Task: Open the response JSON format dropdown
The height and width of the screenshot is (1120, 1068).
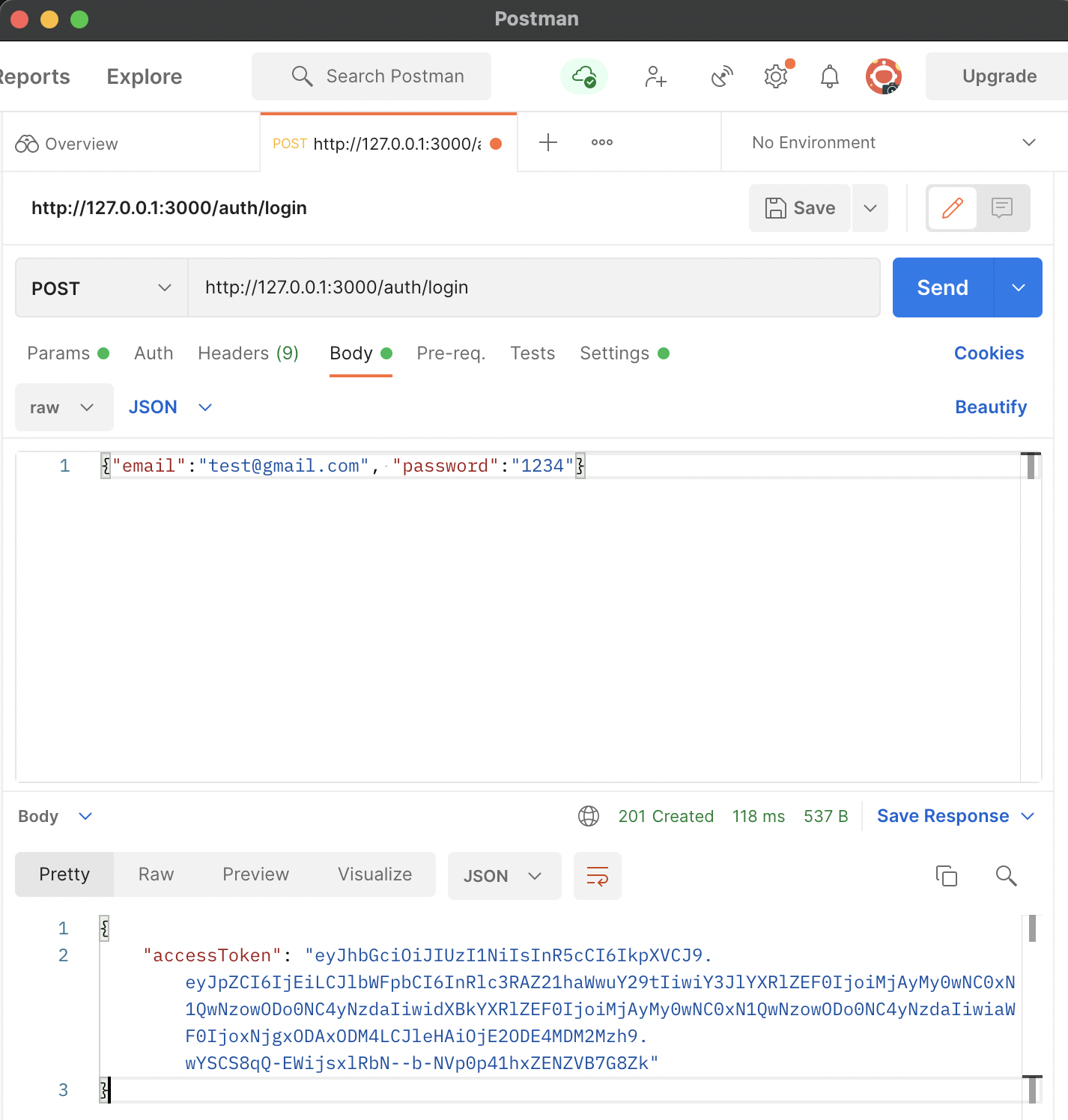Action: point(505,876)
